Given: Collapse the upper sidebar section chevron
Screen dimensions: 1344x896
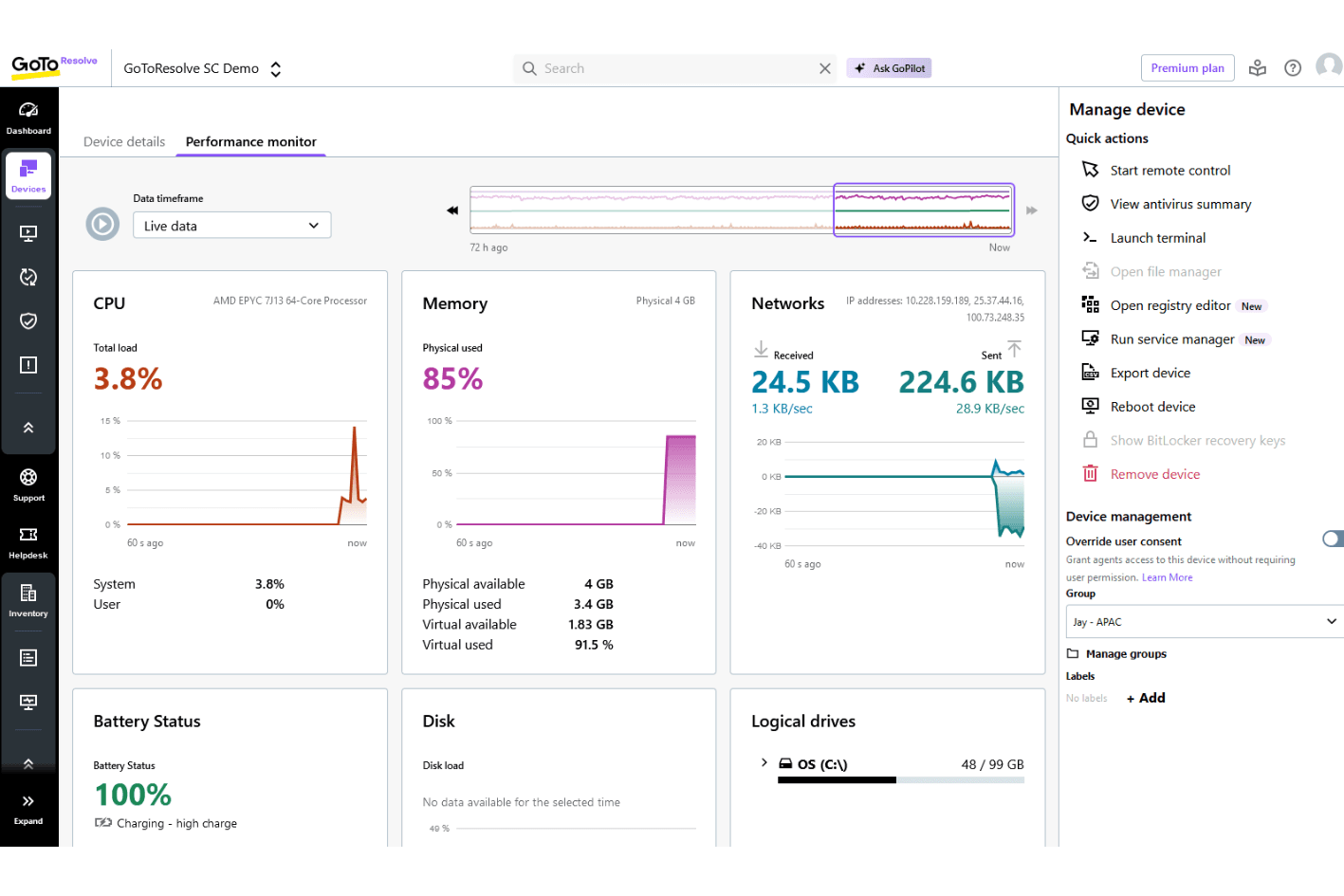Looking at the screenshot, I should click(x=28, y=428).
